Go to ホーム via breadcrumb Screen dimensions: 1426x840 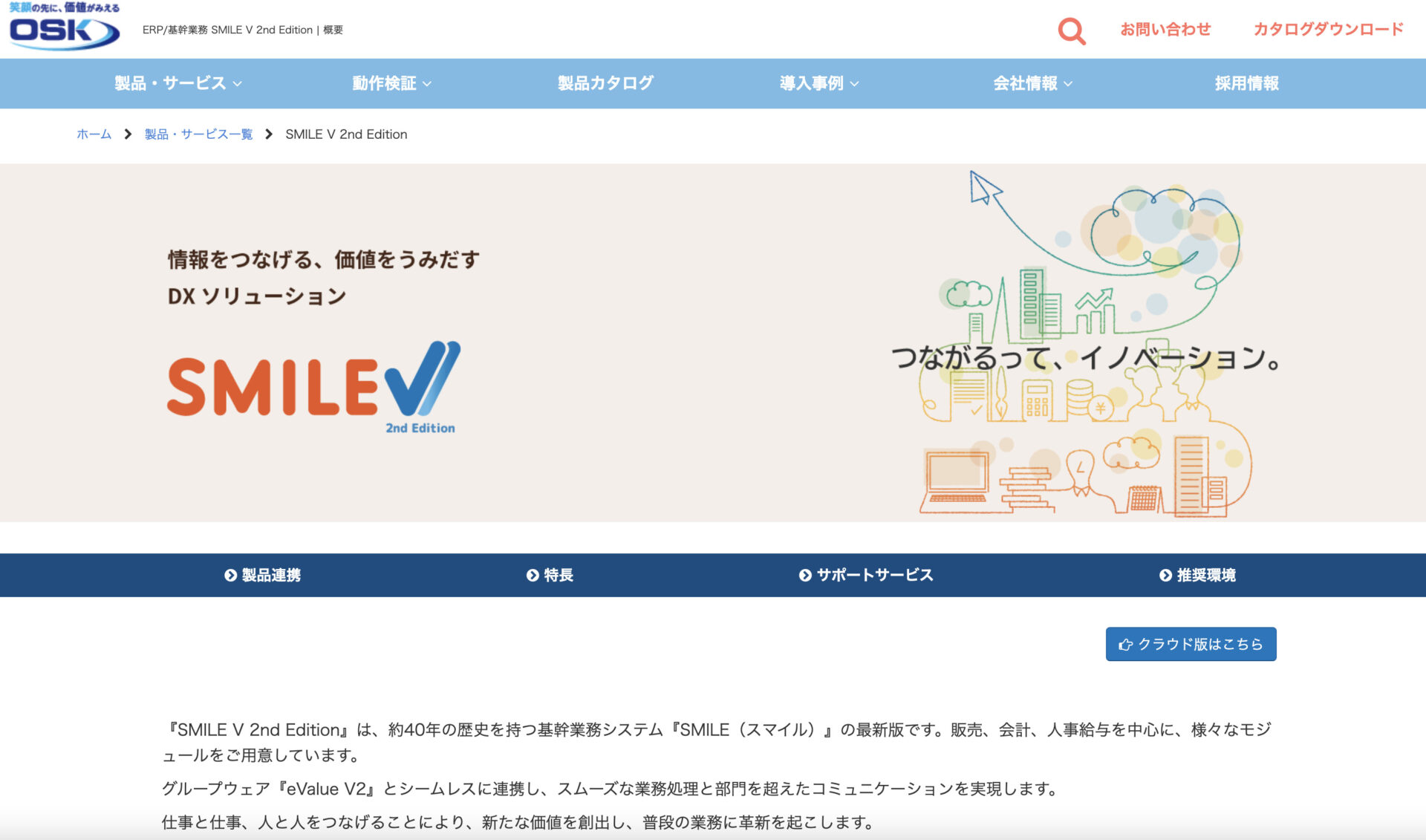click(x=92, y=134)
